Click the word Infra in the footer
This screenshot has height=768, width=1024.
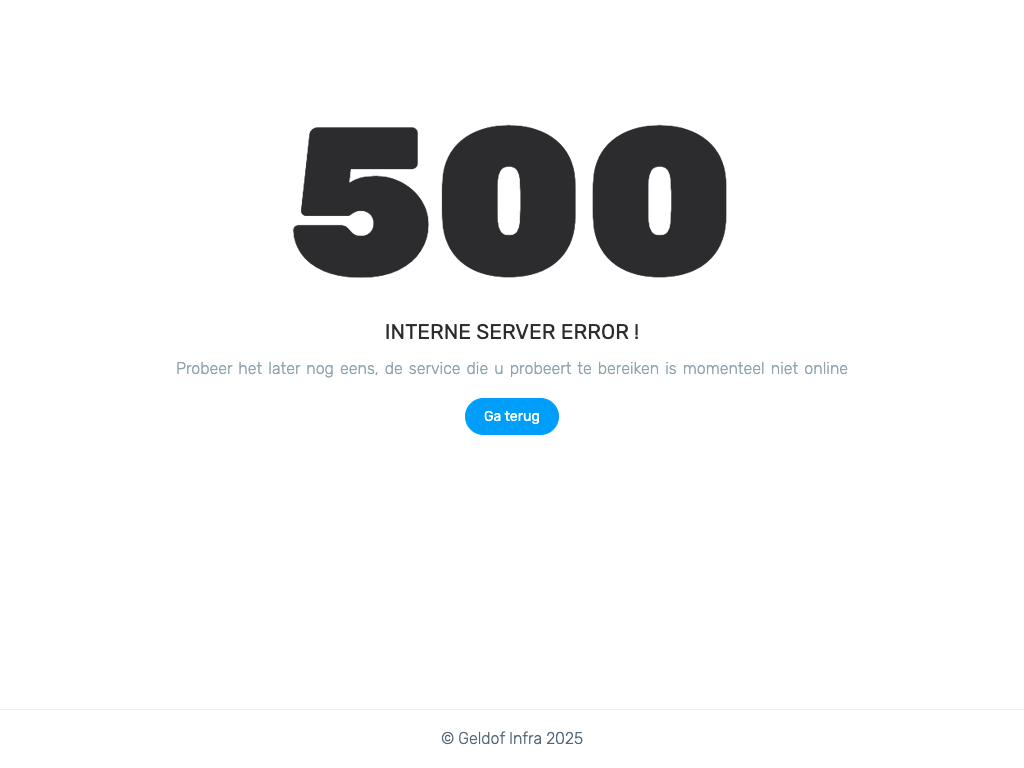(x=525, y=739)
